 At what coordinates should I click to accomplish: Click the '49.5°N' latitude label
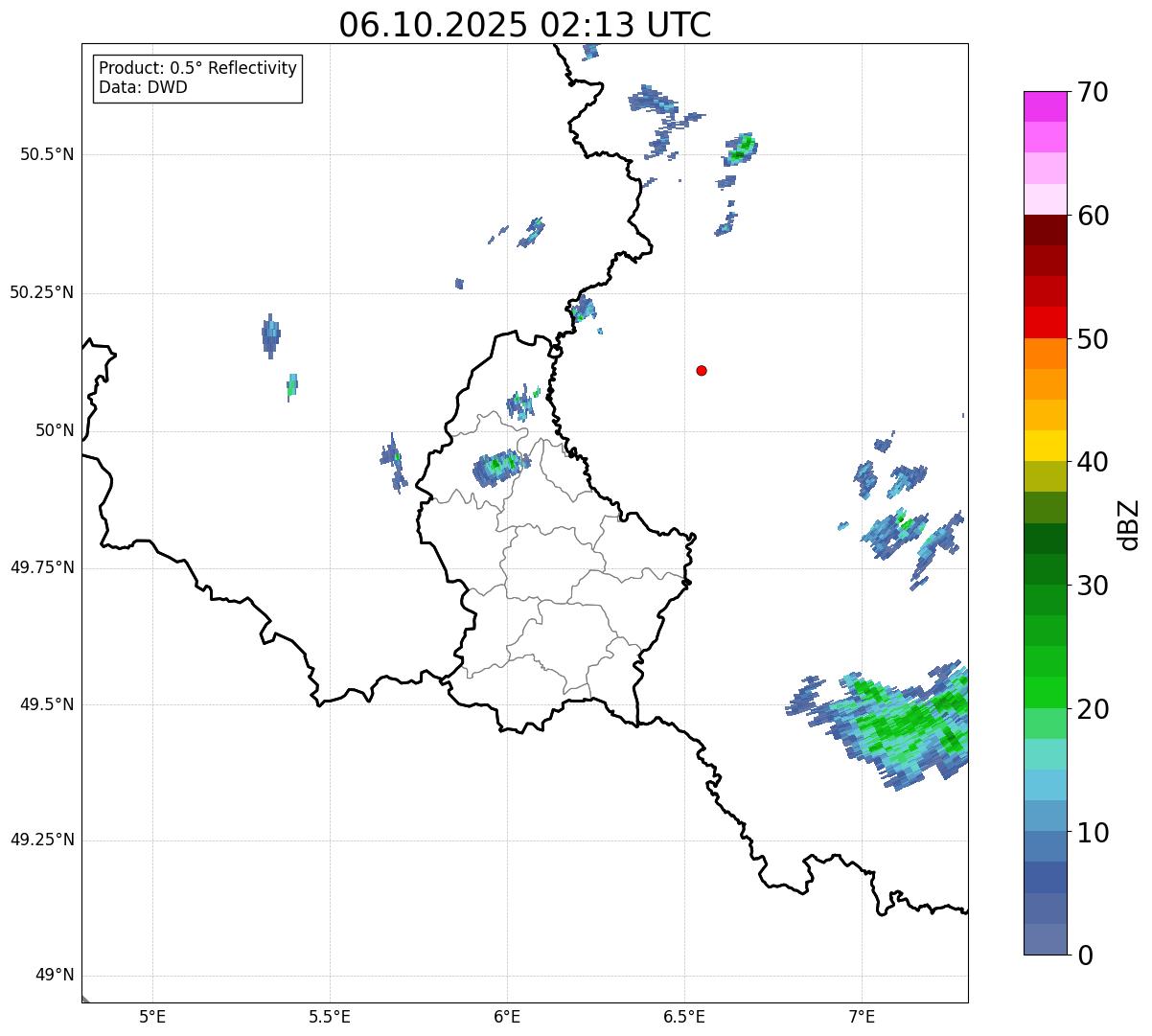[x=47, y=704]
